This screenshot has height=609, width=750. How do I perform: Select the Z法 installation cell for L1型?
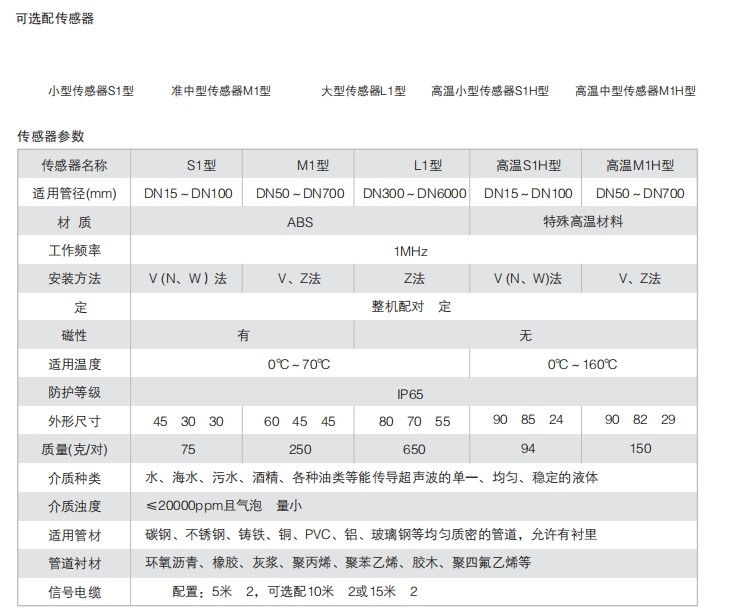pyautogui.click(x=413, y=279)
